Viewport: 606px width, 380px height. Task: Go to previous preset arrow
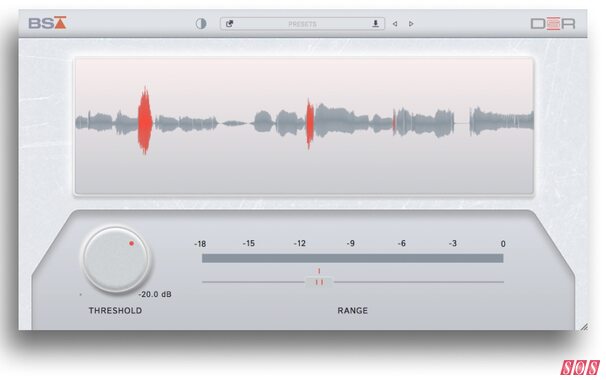click(395, 24)
